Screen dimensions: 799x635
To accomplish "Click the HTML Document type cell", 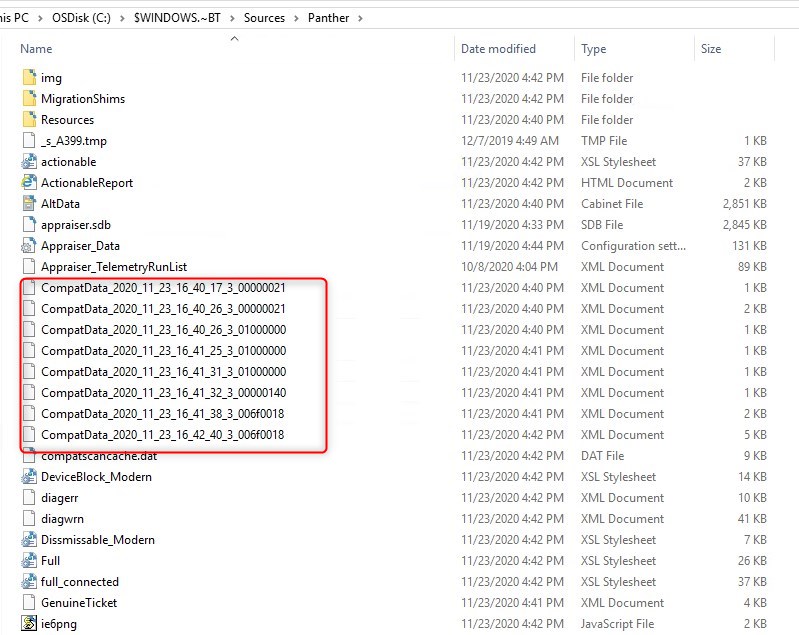I will (x=627, y=182).
